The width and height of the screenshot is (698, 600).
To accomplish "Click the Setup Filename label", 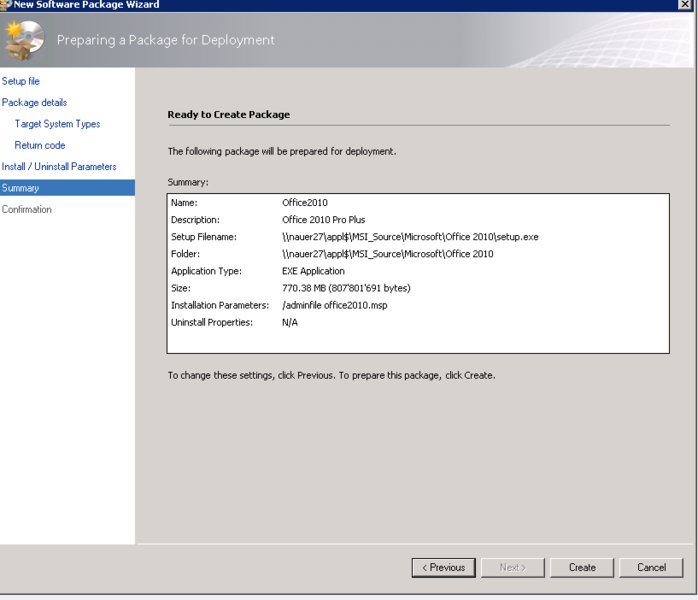I will pyautogui.click(x=204, y=237).
